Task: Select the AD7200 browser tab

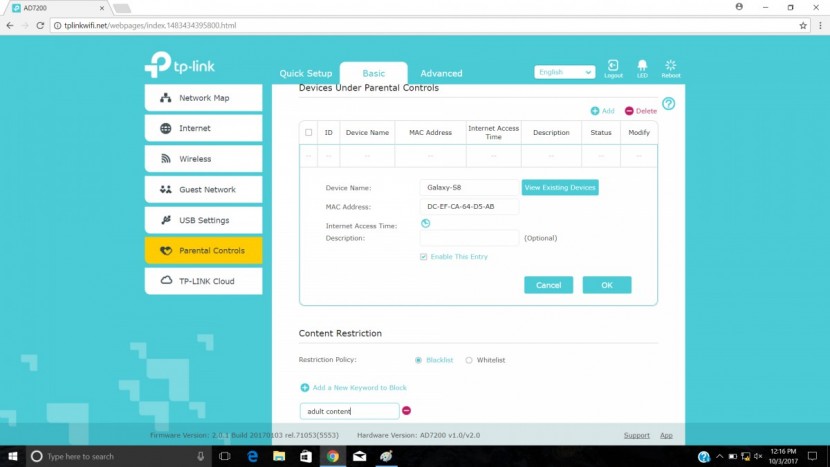Action: pos(56,8)
